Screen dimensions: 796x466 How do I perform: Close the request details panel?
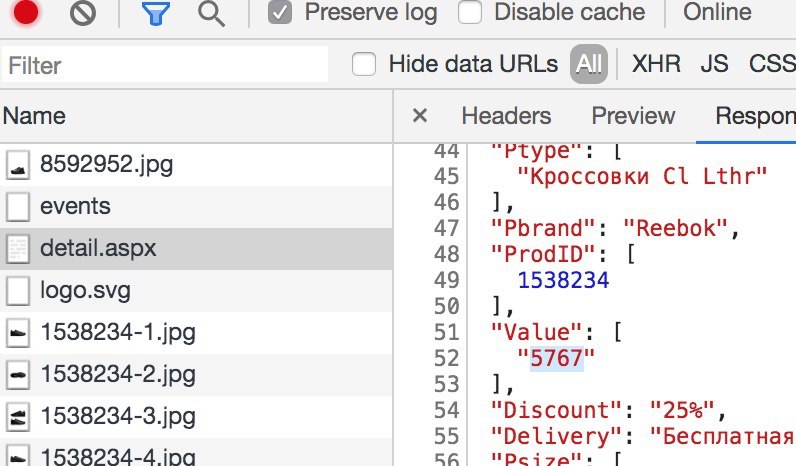click(x=420, y=116)
